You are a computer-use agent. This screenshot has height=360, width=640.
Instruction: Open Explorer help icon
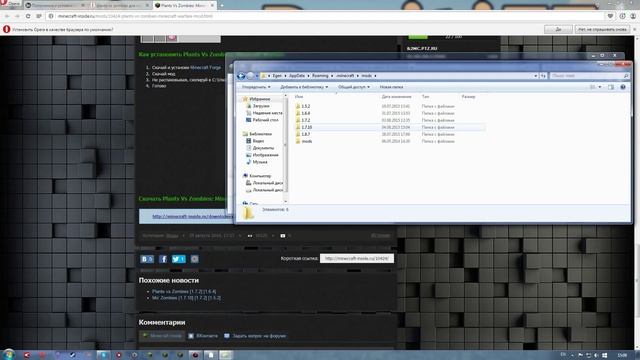click(x=623, y=87)
